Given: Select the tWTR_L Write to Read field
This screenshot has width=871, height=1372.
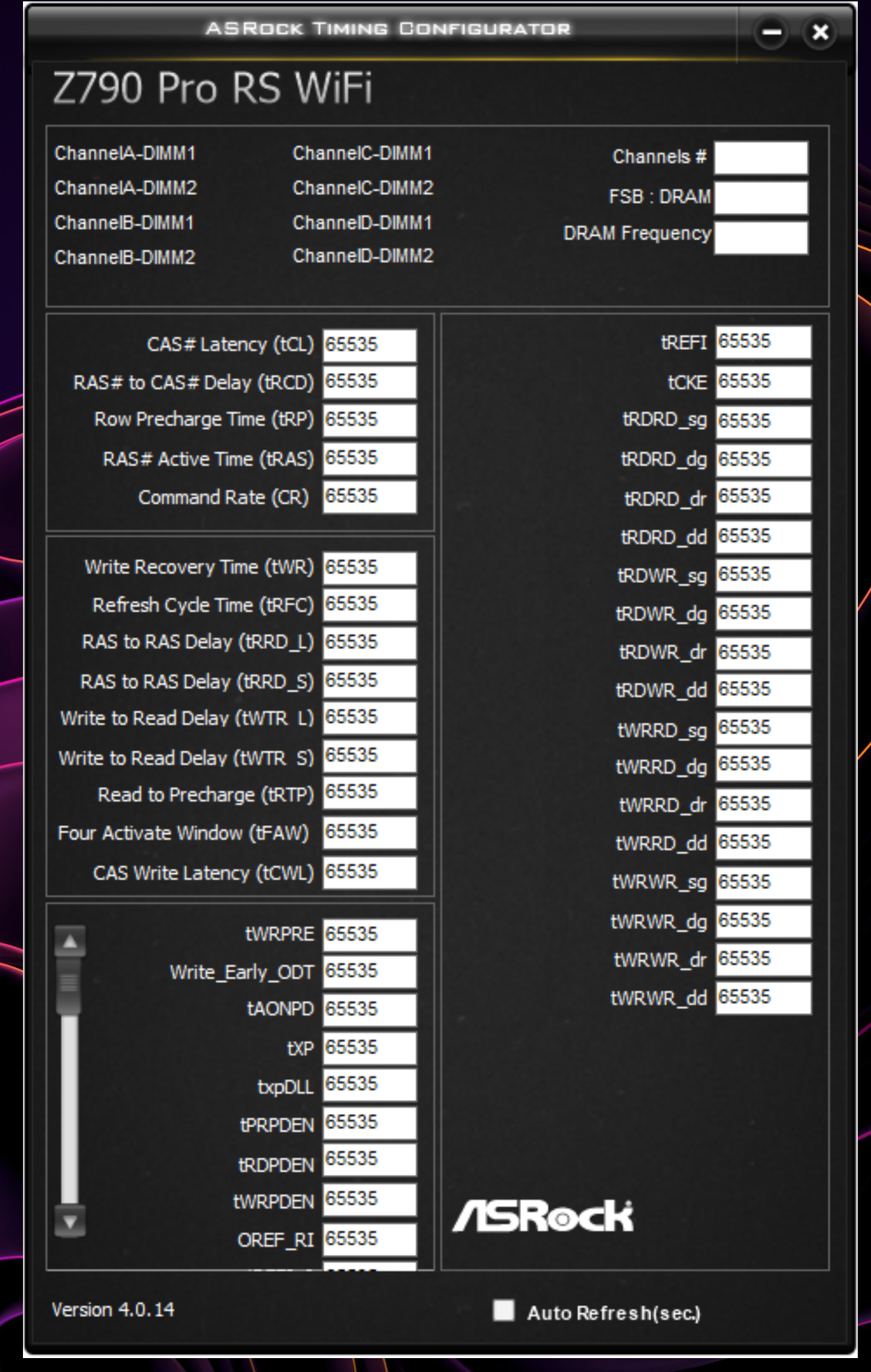Looking at the screenshot, I should tap(370, 719).
